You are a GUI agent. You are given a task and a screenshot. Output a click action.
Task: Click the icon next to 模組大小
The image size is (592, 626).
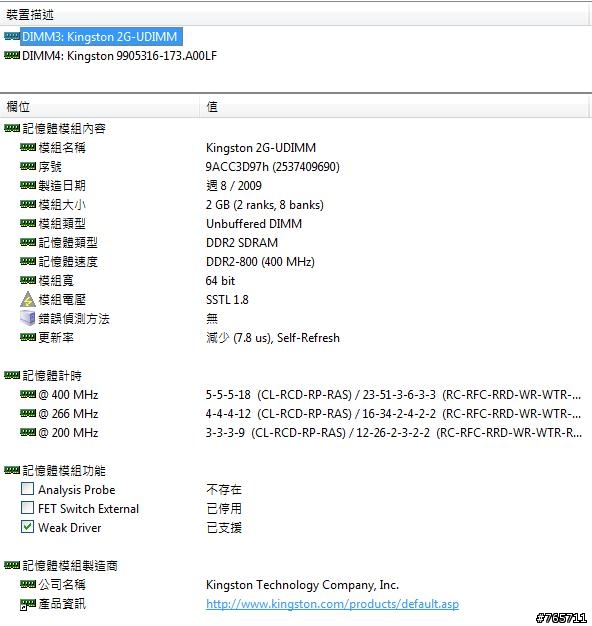pyautogui.click(x=28, y=204)
